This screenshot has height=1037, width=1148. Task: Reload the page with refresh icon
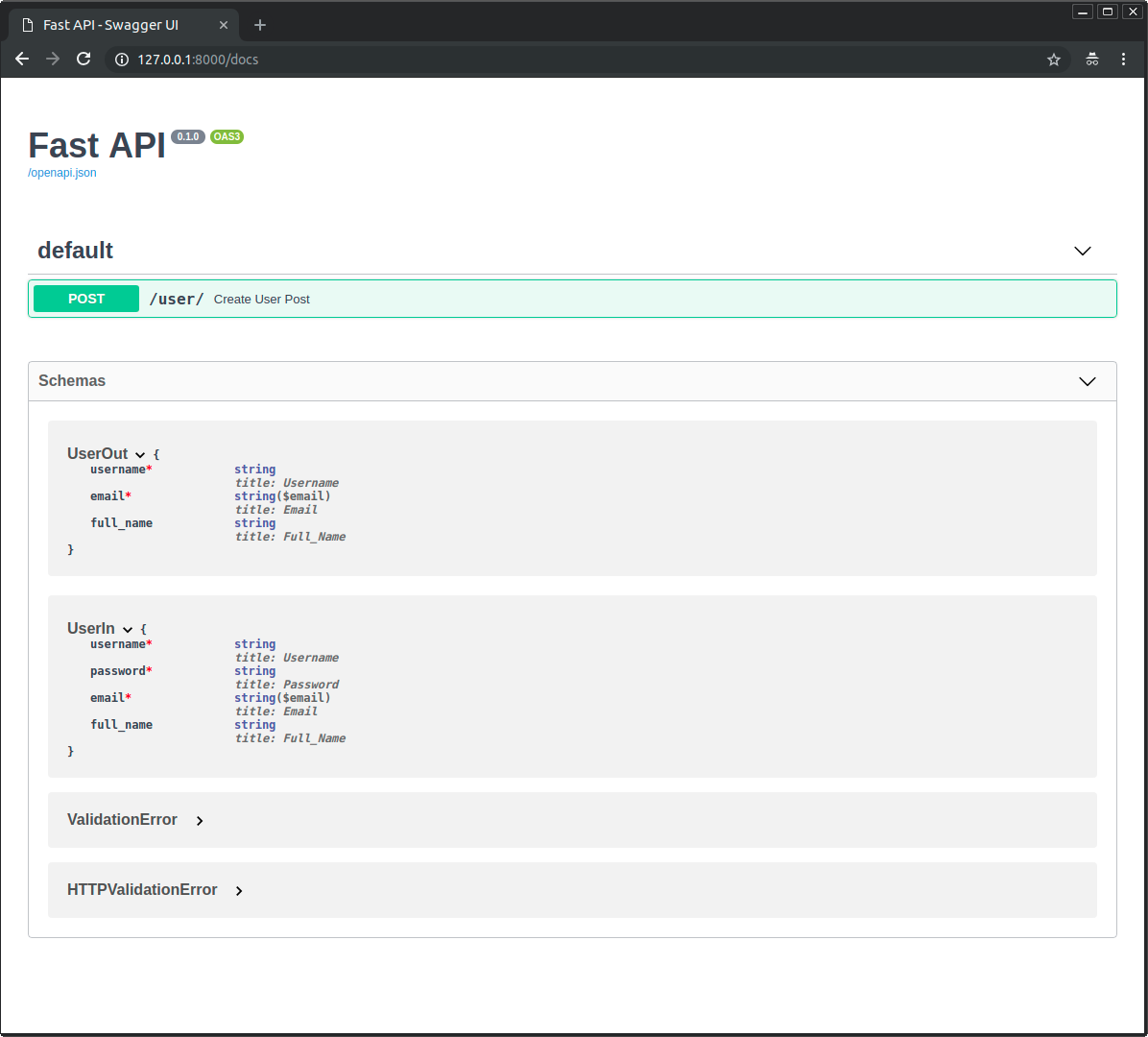point(84,60)
